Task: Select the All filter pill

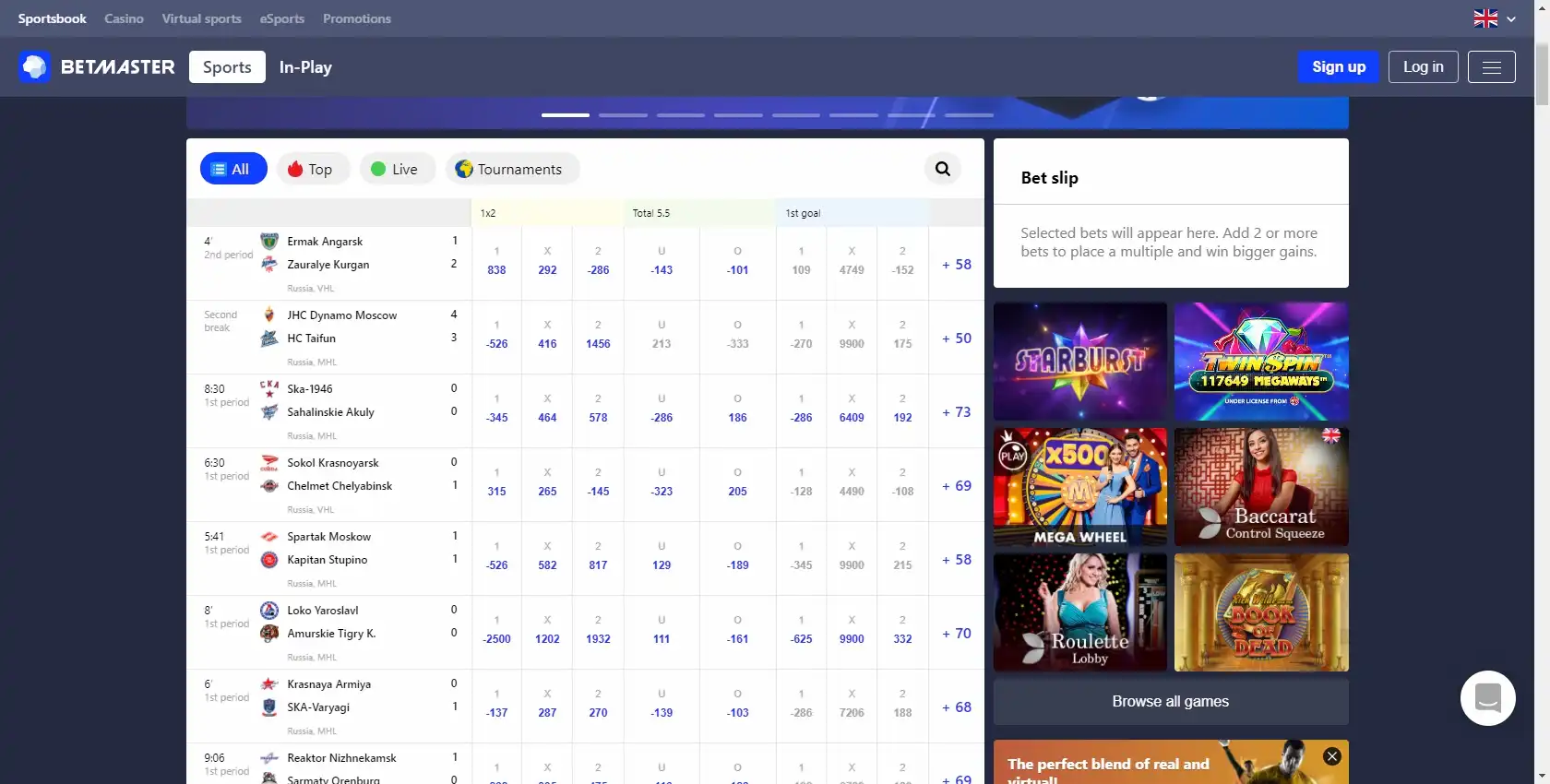Action: pyautogui.click(x=233, y=169)
